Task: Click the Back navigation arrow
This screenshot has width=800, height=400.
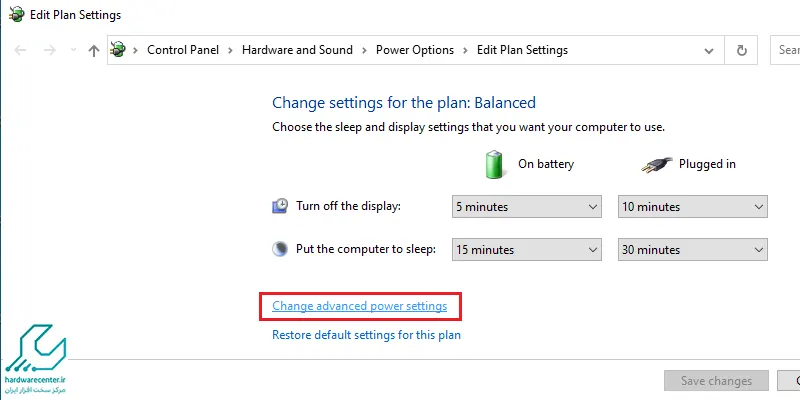Action: coord(20,50)
